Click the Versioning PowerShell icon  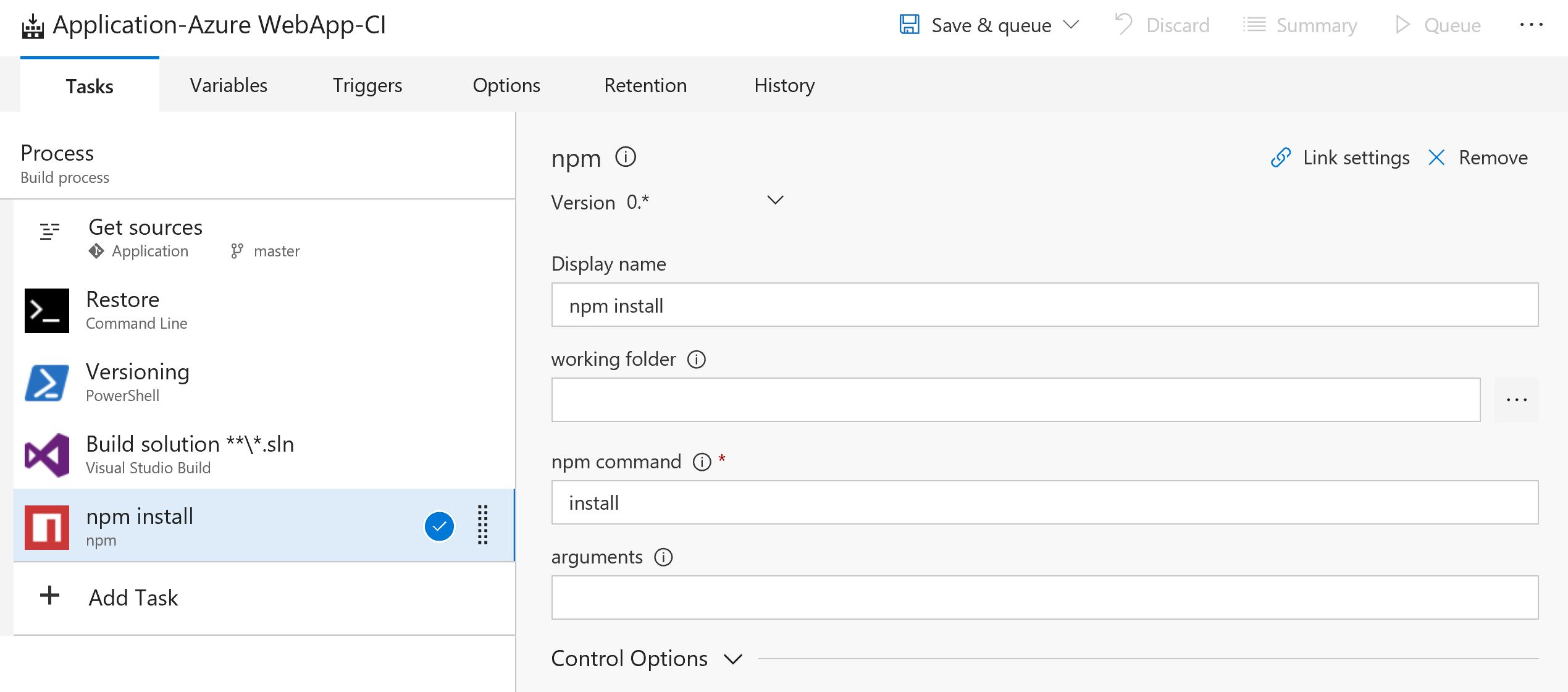[47, 382]
